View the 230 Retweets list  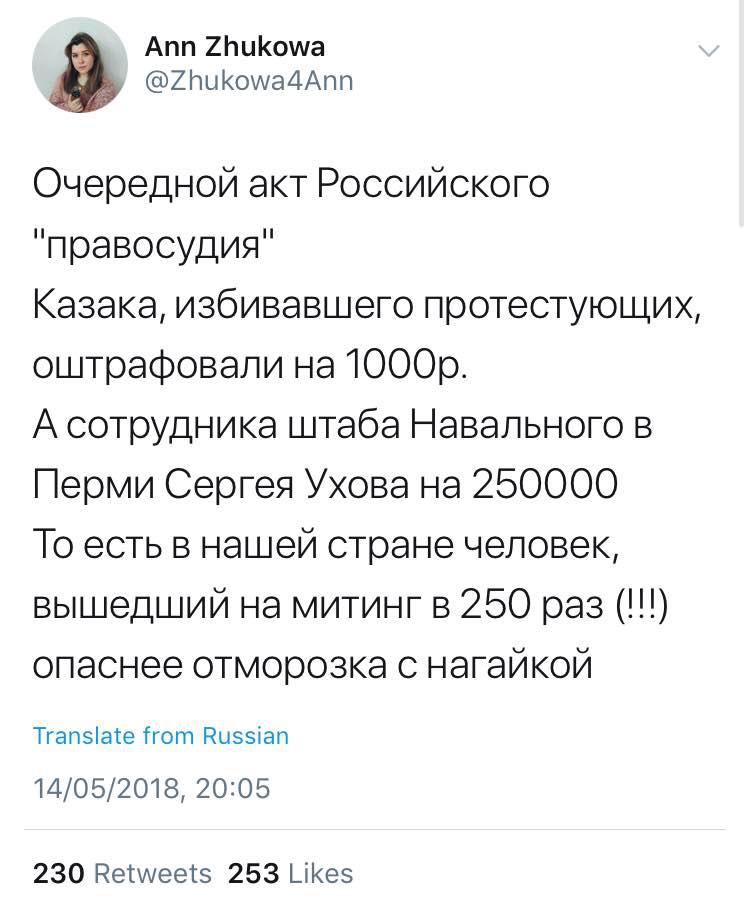122,873
